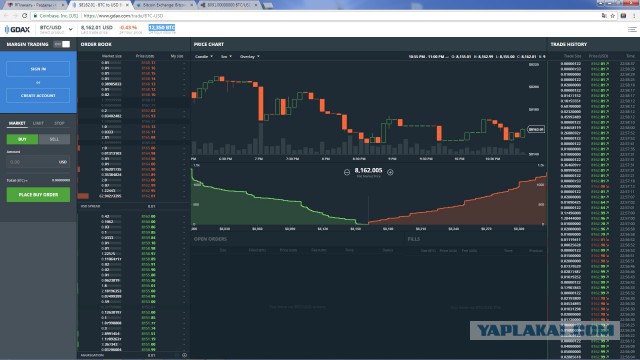
Task: Open Chrome three-dot menu
Action: (634, 16)
